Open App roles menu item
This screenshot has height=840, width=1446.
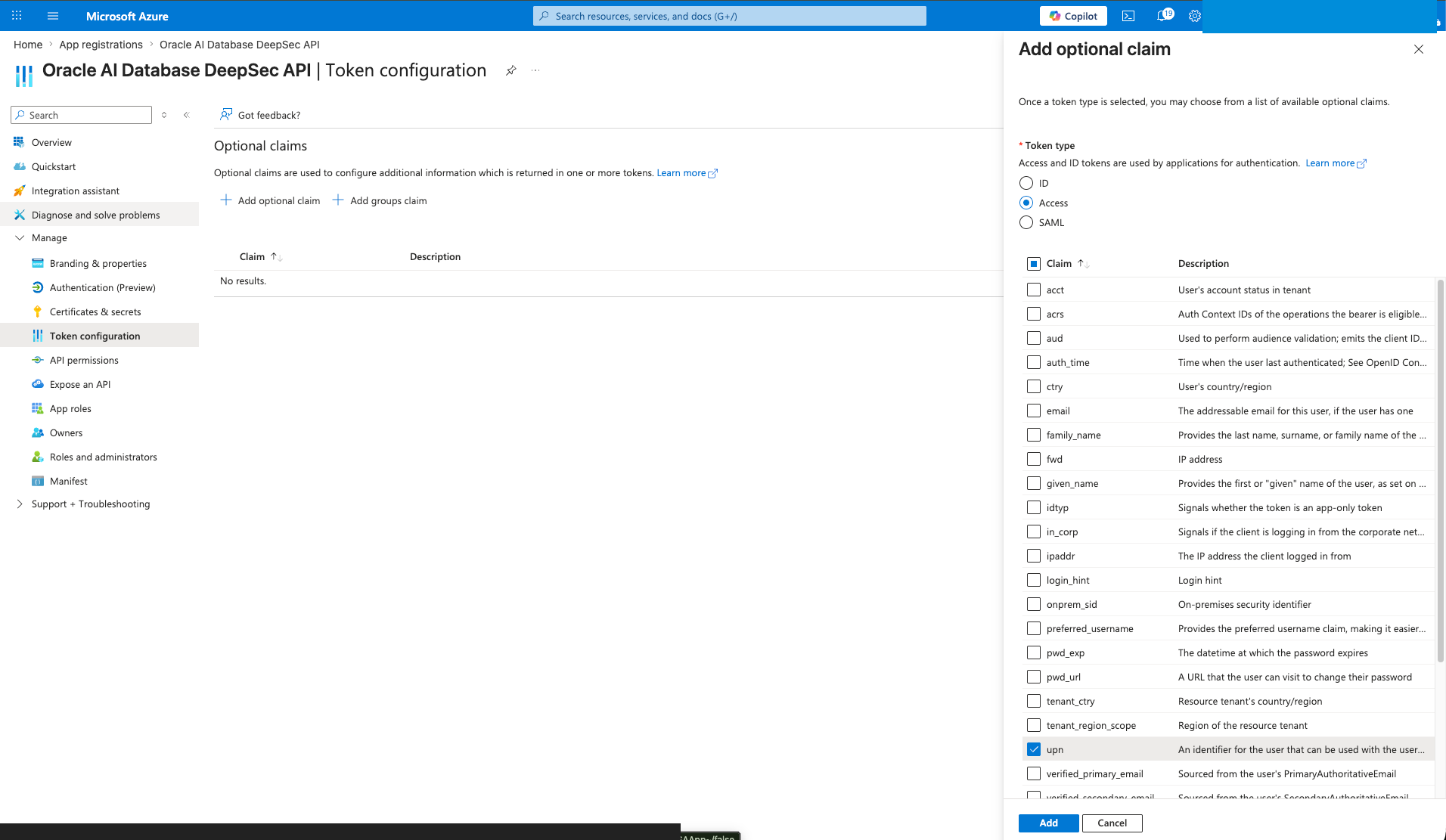point(100,408)
